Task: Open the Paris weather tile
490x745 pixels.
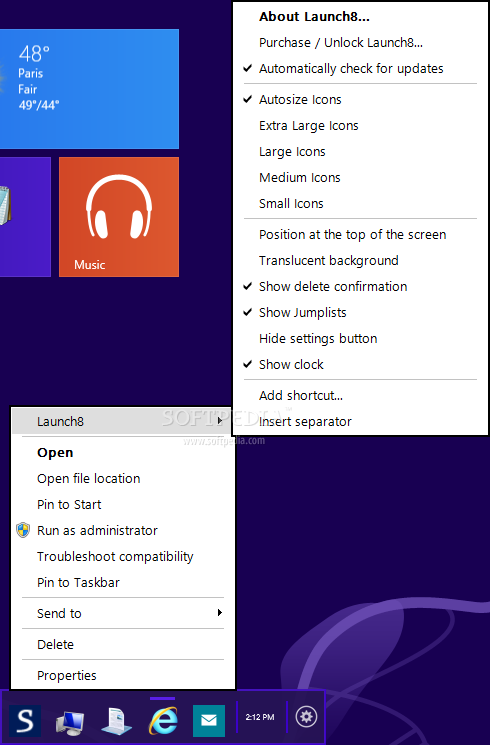Action: 89,89
